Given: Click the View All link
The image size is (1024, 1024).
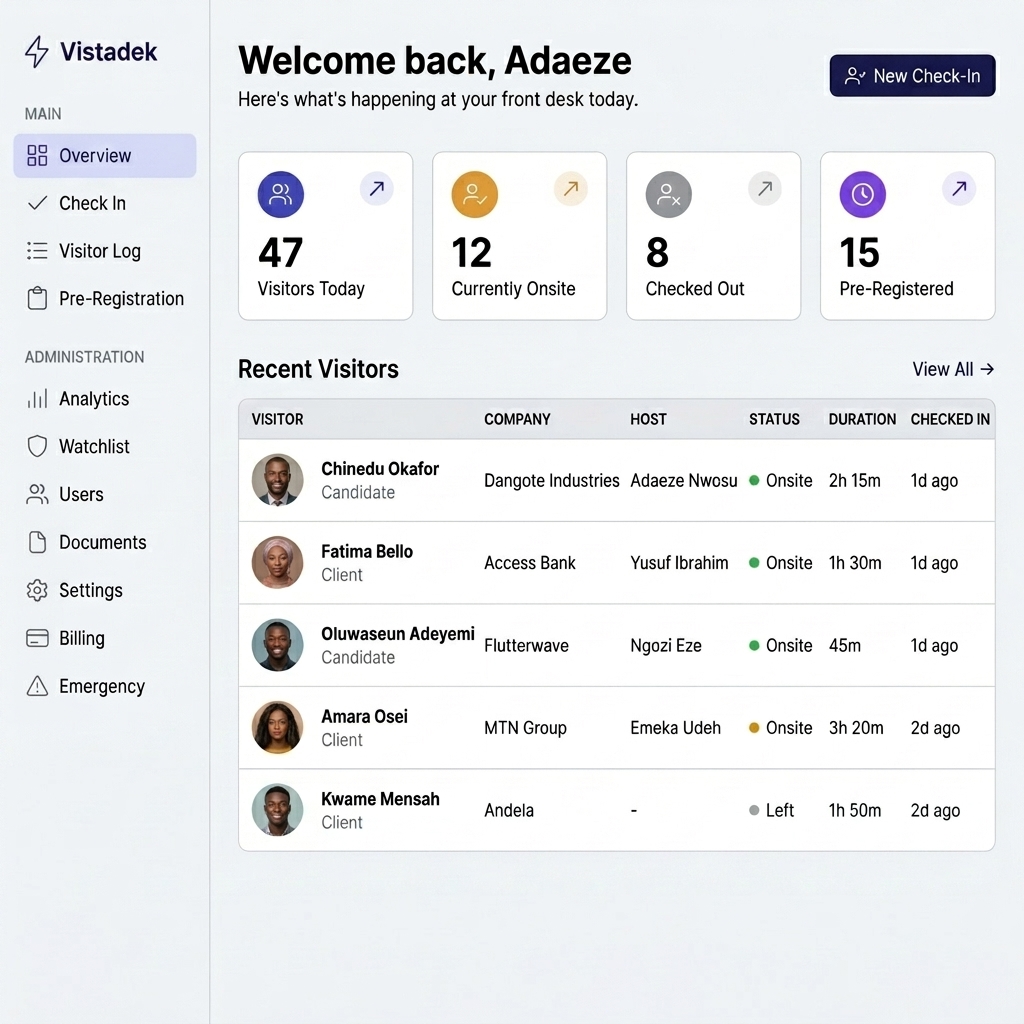Looking at the screenshot, I should 952,369.
